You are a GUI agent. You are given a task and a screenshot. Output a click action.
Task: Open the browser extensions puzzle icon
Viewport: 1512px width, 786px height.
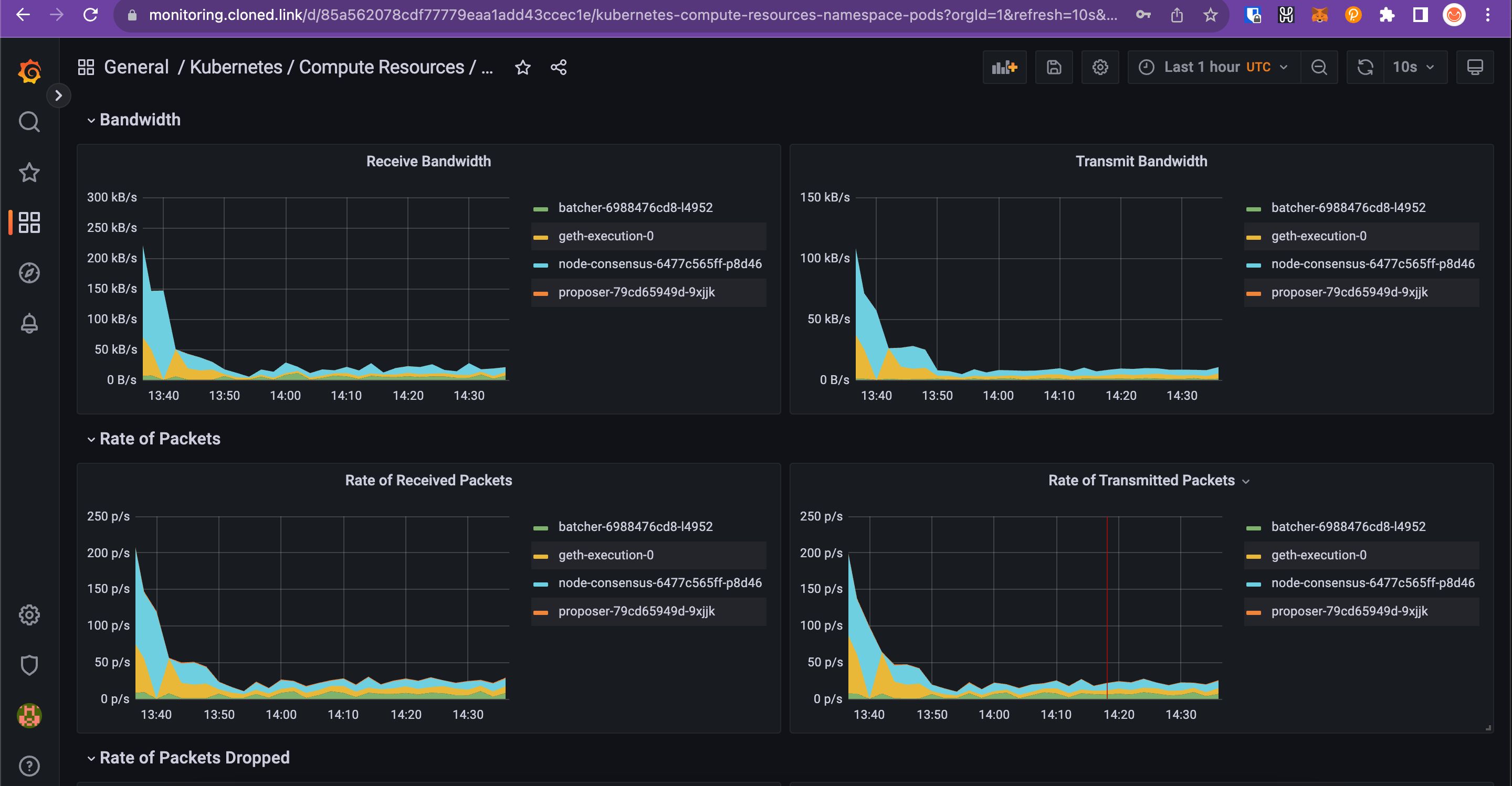(1387, 15)
